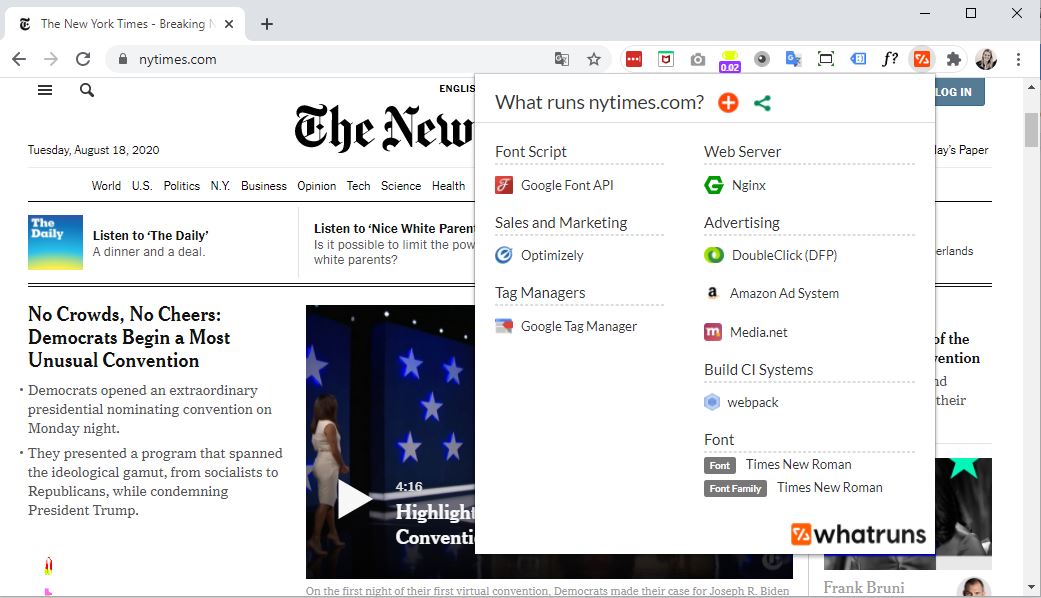Open a new browser tab
This screenshot has height=598, width=1041.
(267, 24)
